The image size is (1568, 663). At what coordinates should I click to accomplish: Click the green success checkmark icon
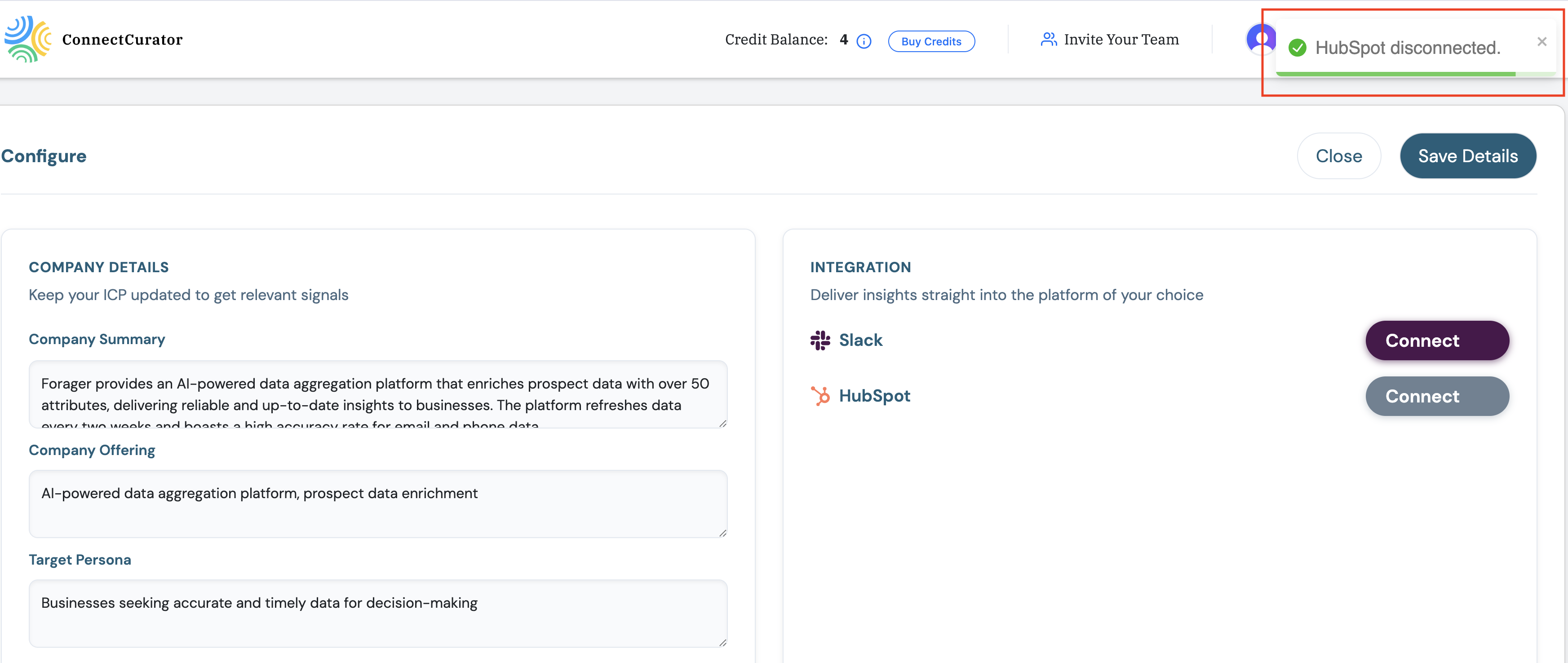1297,48
